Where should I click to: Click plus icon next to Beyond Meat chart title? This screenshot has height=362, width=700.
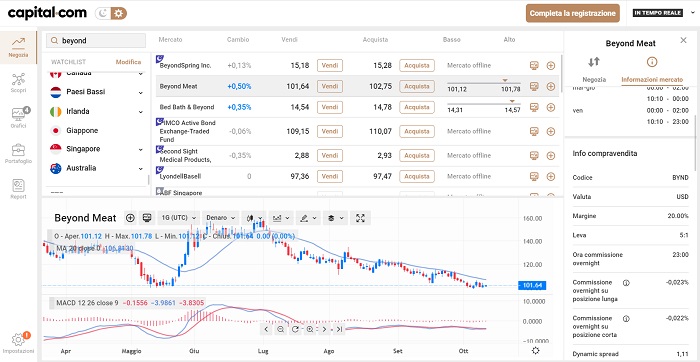click(x=130, y=218)
